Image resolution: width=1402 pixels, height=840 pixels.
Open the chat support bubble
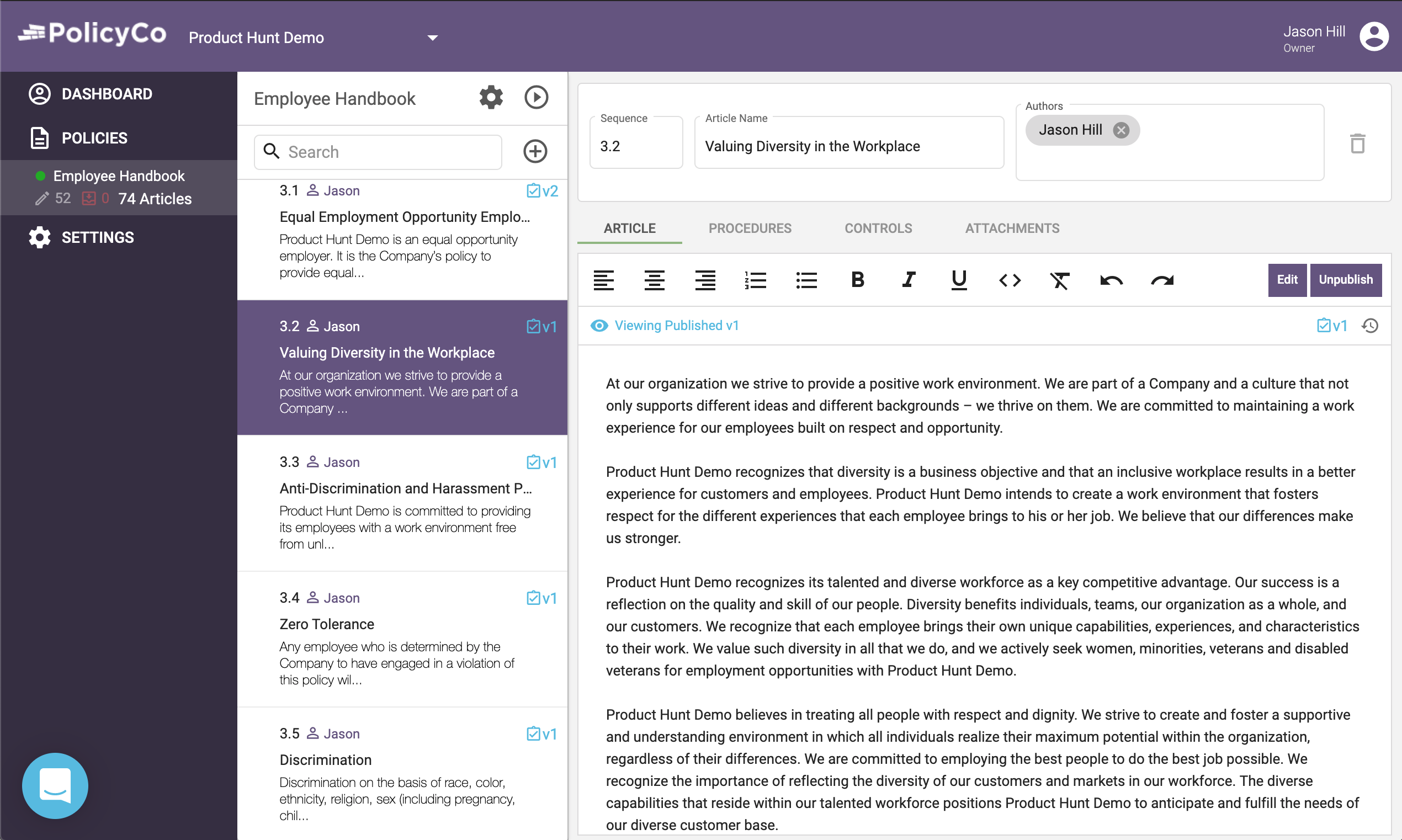[55, 785]
